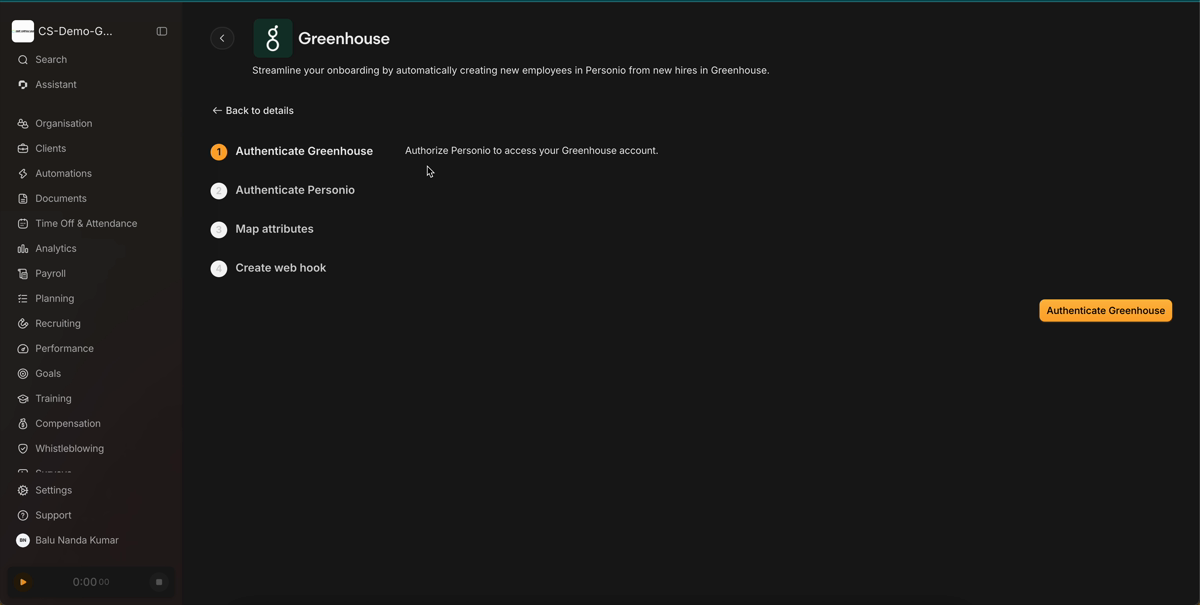The image size is (1200, 605).
Task: Click the Analytics bar chart icon
Action: [23, 249]
